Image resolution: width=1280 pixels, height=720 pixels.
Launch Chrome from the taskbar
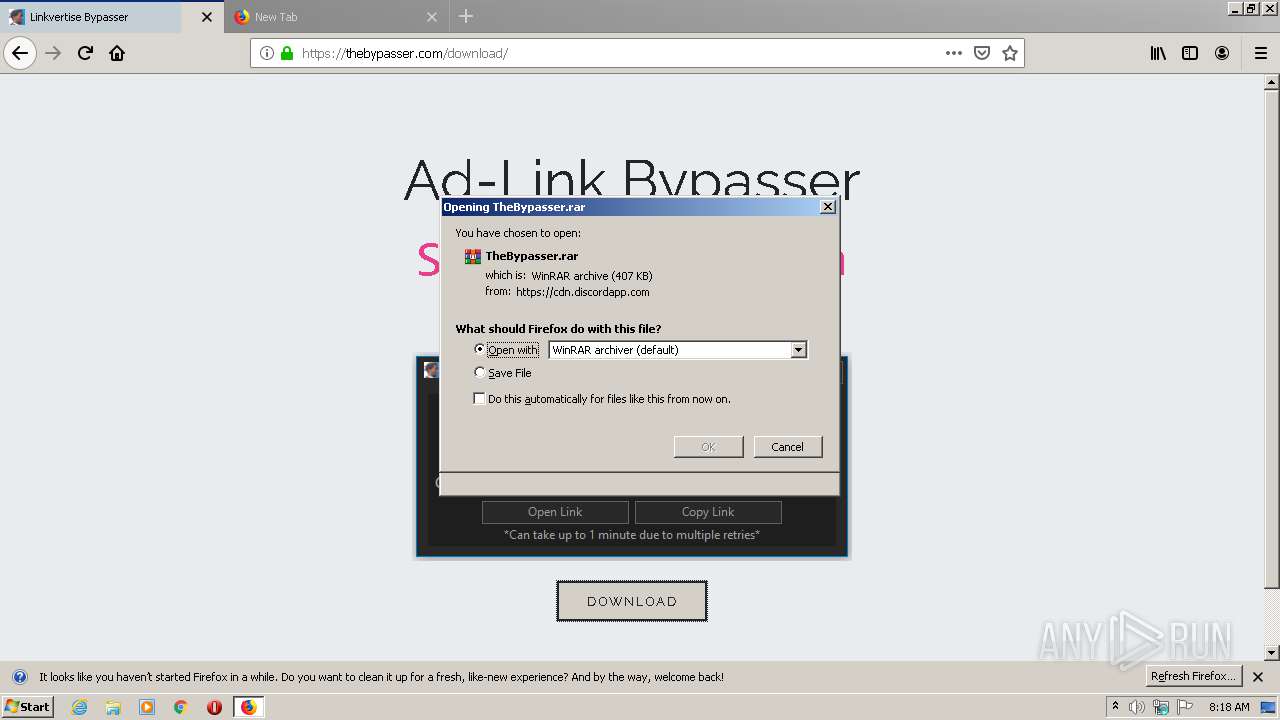point(180,707)
